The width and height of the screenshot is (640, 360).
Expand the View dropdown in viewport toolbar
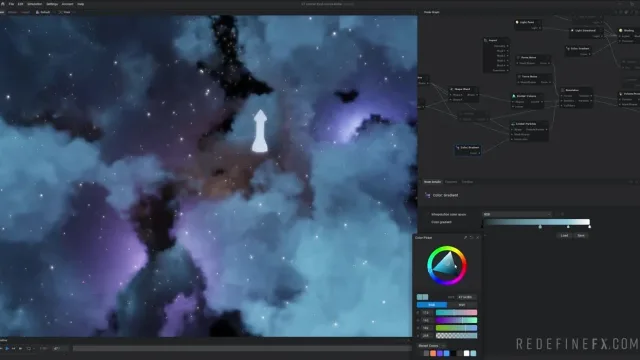click(65, 12)
